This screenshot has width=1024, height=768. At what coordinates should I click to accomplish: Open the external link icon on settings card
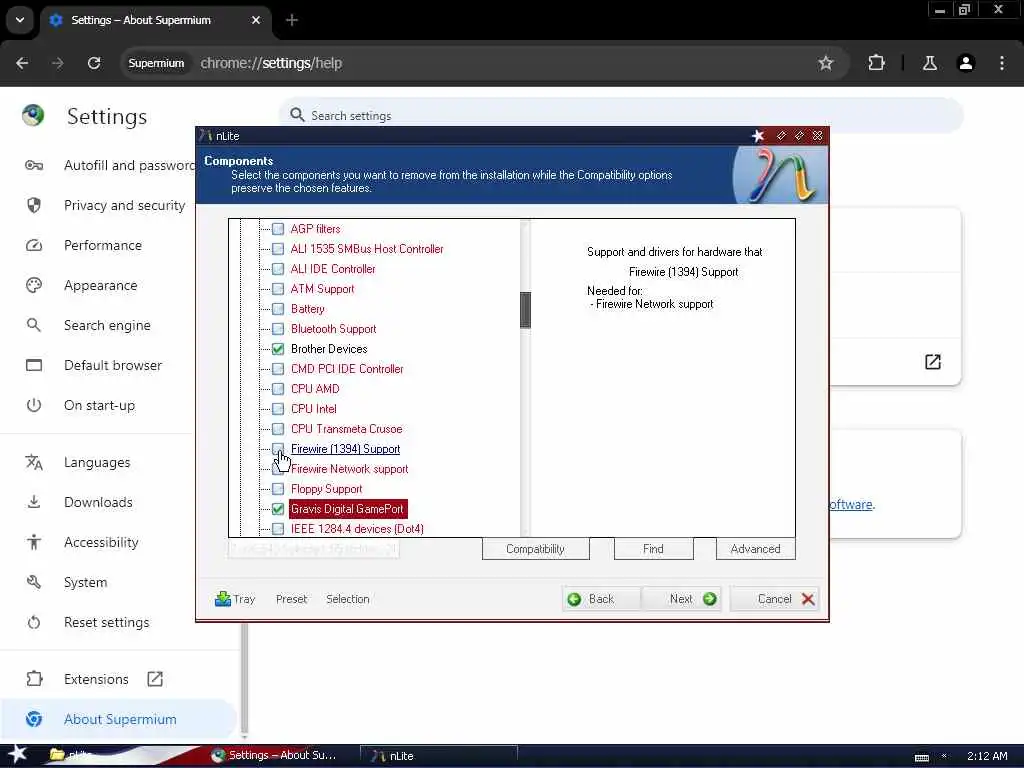(x=933, y=362)
